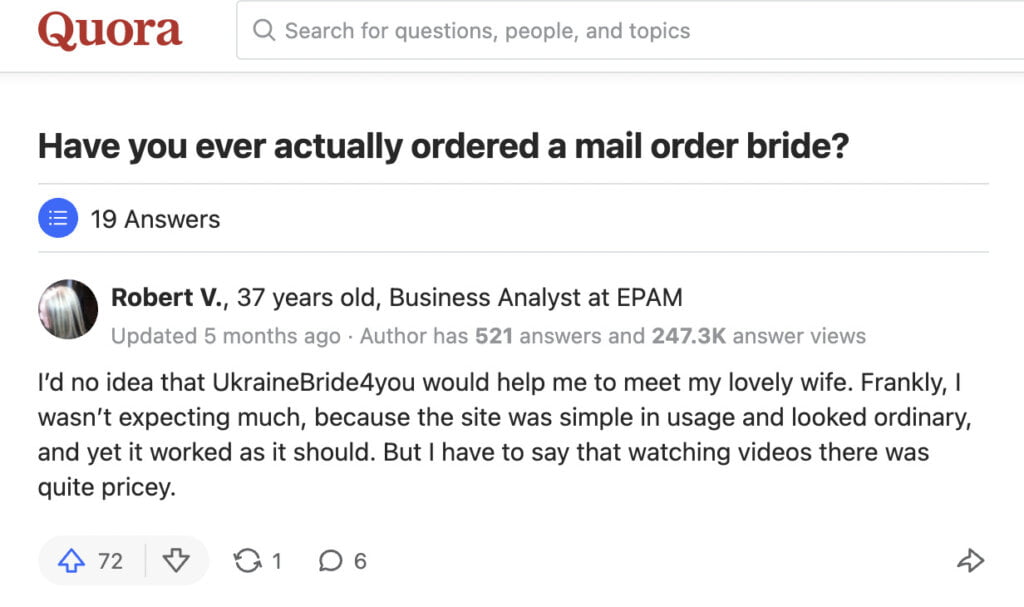This screenshot has width=1024, height=607.
Task: Downvote Robert V.'s answer
Action: (x=178, y=561)
